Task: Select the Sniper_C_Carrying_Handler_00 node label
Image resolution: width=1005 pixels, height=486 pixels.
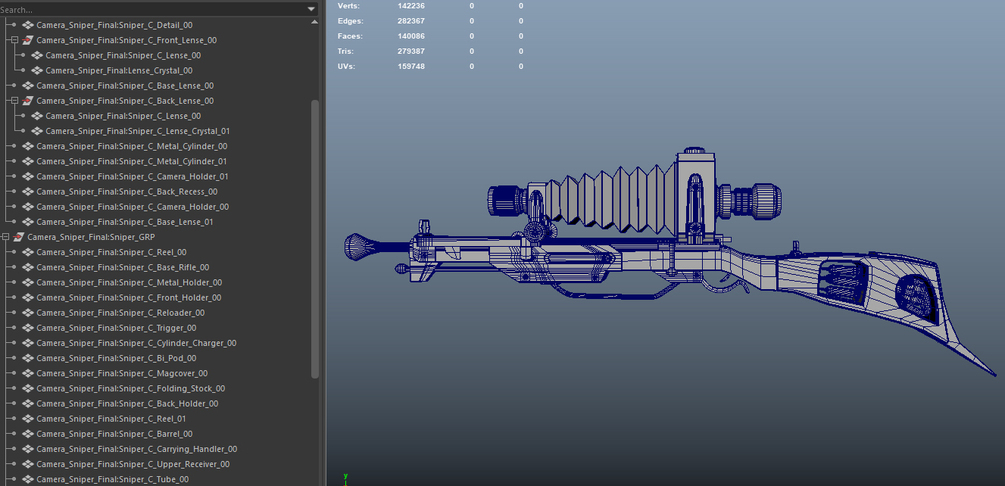Action: 137,449
